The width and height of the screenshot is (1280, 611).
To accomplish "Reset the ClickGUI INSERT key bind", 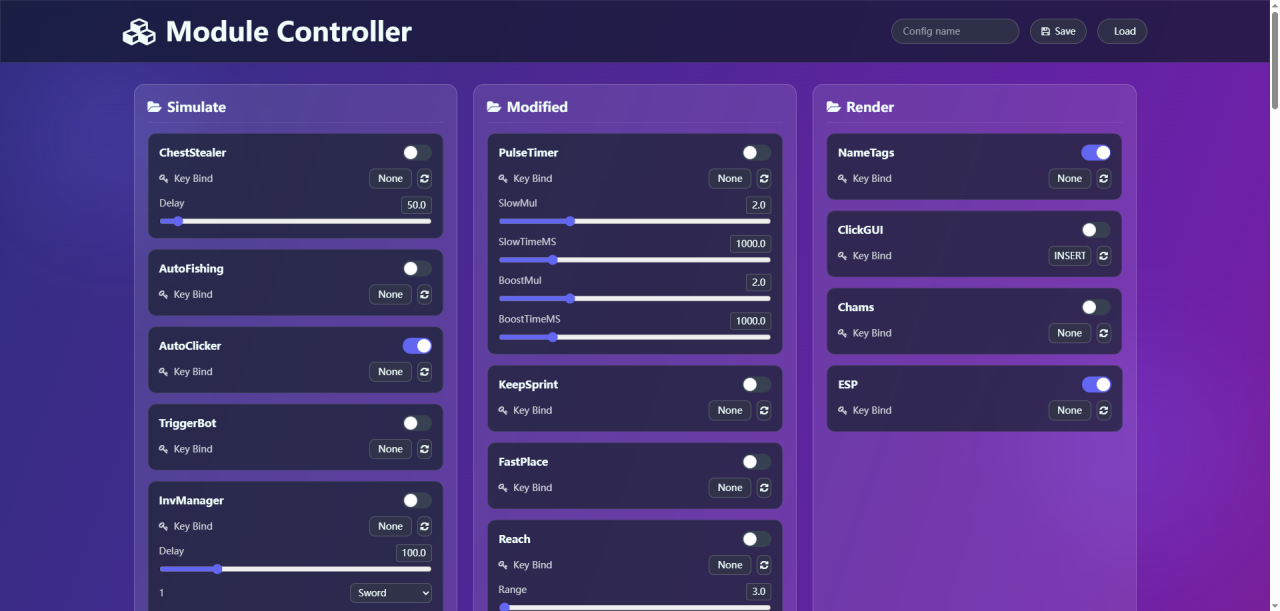I will point(1103,256).
